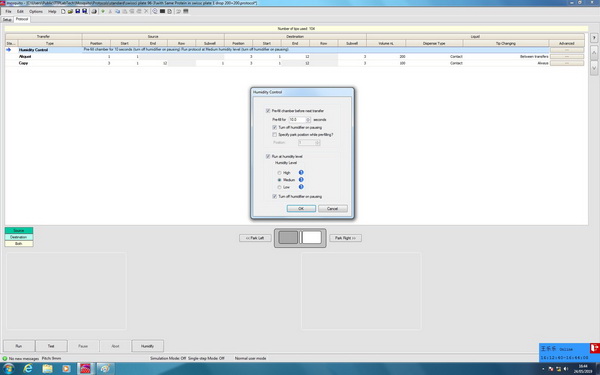Click the Open folder toolbar icon

(70, 11)
